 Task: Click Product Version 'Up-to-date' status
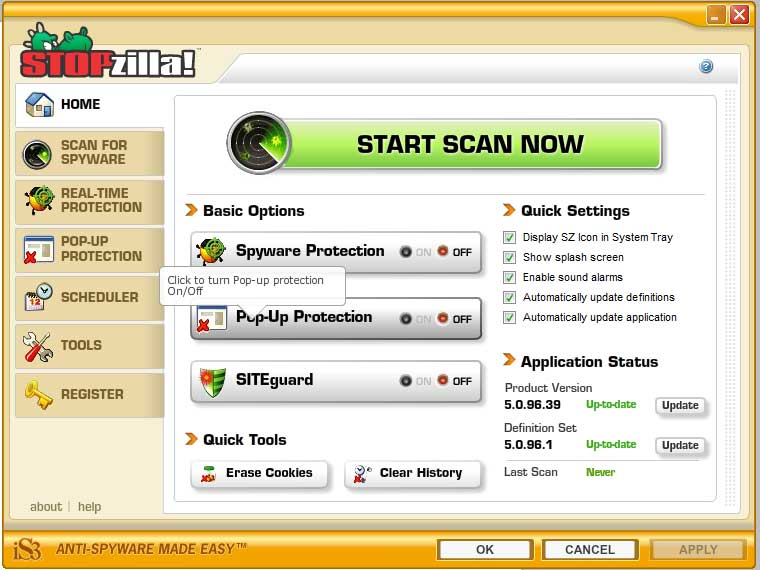(x=611, y=405)
